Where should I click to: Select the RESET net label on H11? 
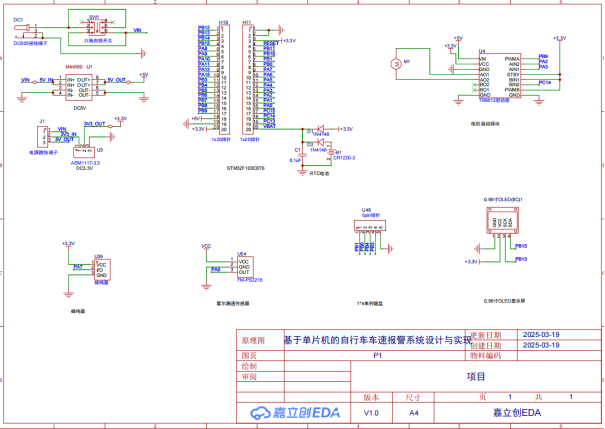[x=271, y=43]
